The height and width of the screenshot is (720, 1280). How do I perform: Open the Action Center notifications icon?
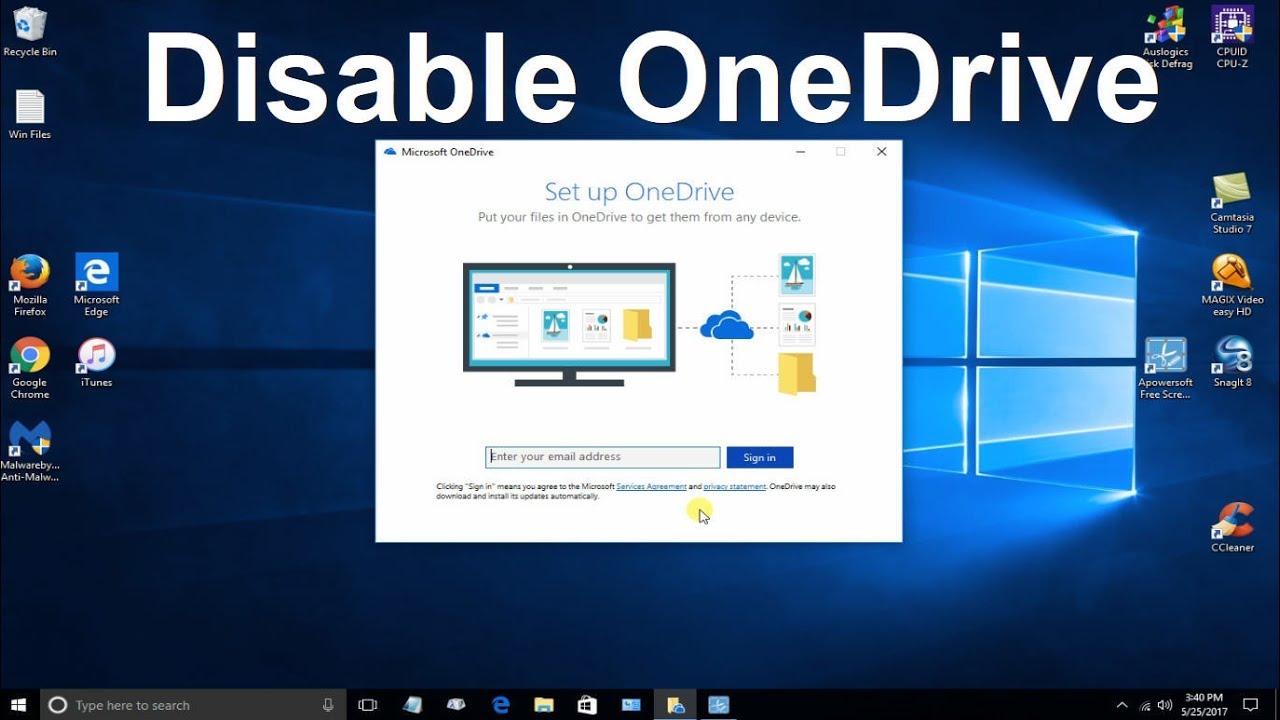(x=1250, y=705)
